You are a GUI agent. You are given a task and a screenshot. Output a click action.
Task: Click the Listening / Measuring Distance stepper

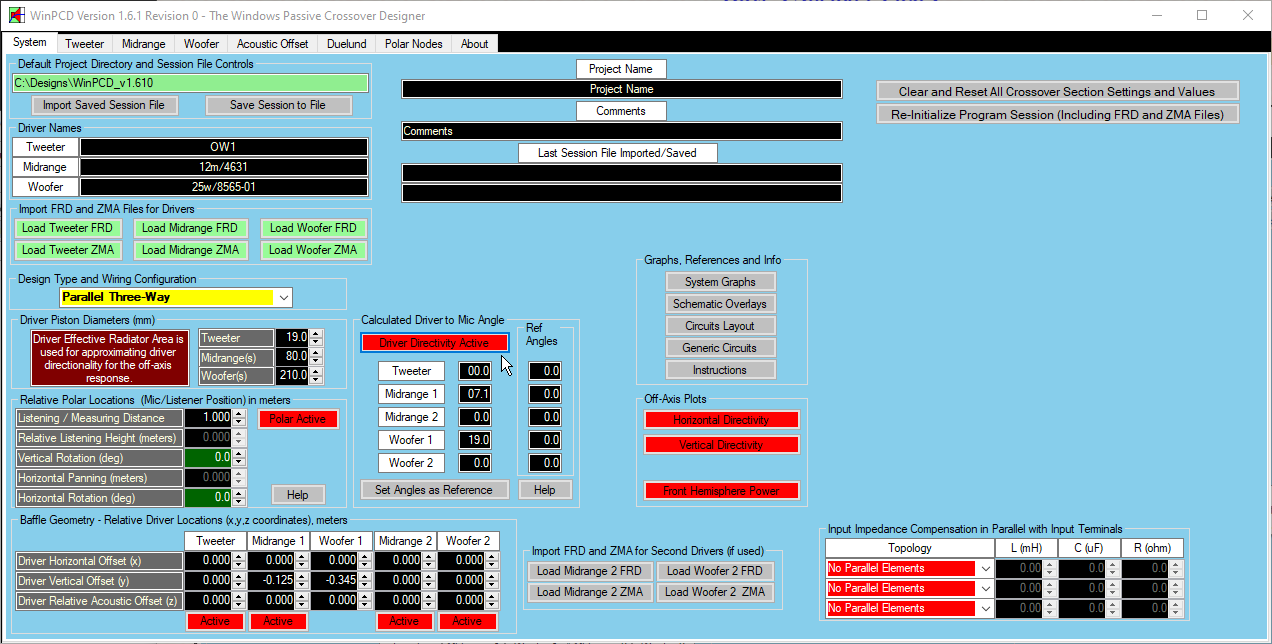(238, 418)
